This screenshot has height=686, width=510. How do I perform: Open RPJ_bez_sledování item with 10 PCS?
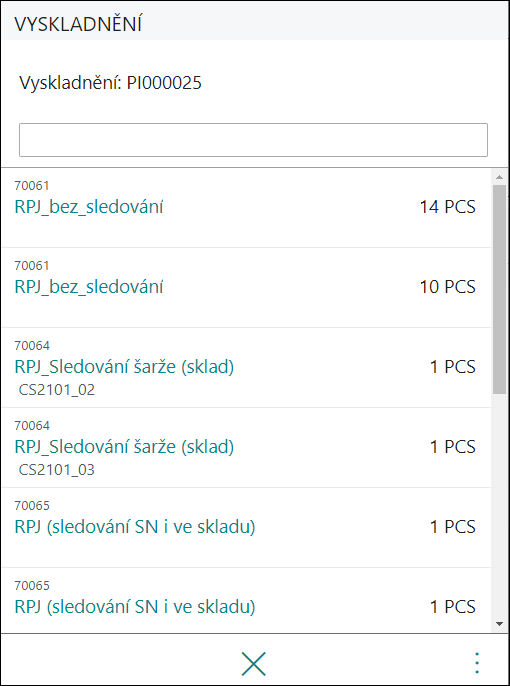coord(246,288)
